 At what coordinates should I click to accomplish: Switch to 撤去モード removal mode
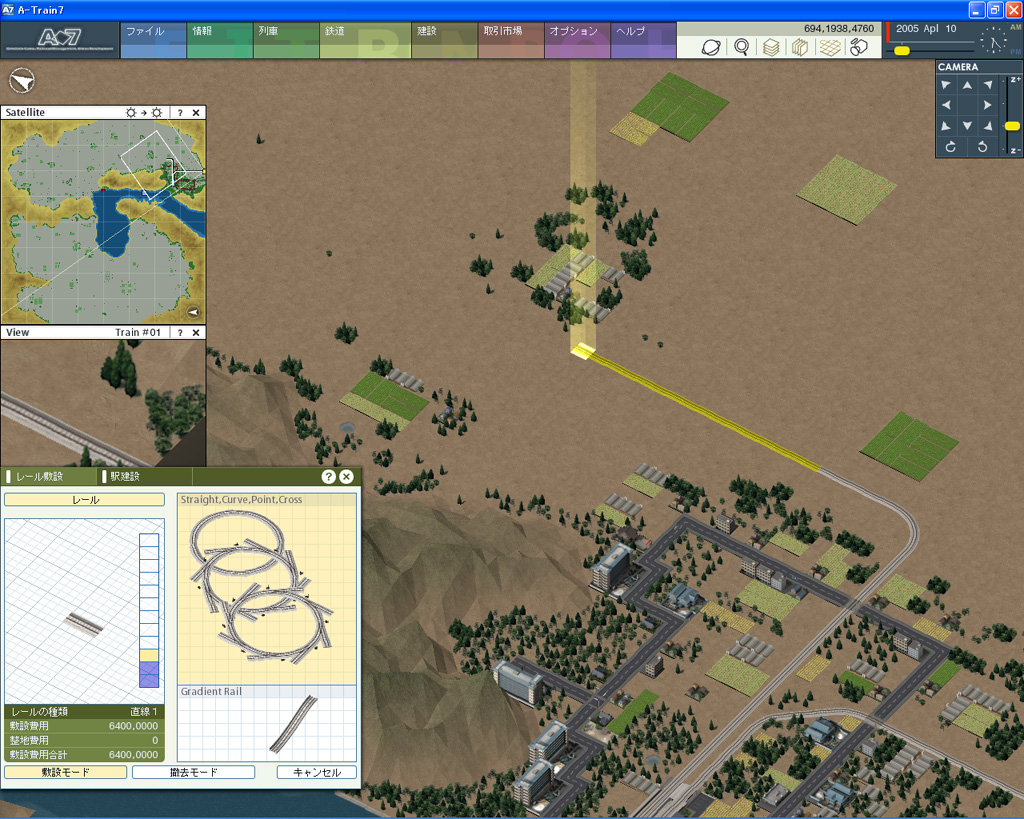click(x=193, y=772)
